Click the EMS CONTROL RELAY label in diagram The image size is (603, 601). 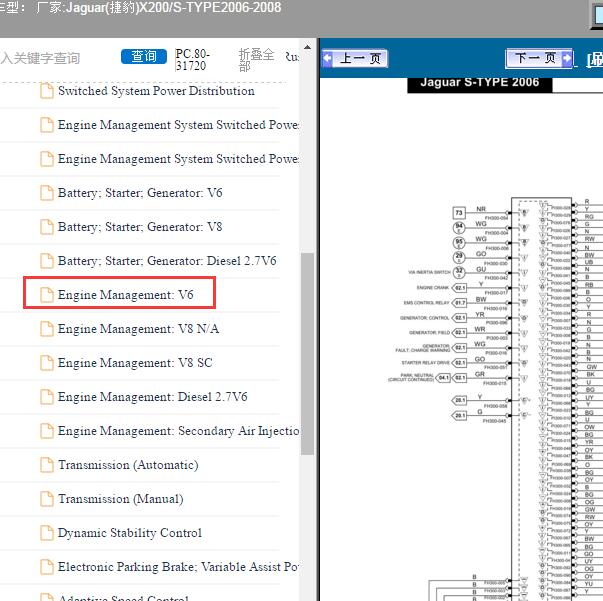coord(426,303)
